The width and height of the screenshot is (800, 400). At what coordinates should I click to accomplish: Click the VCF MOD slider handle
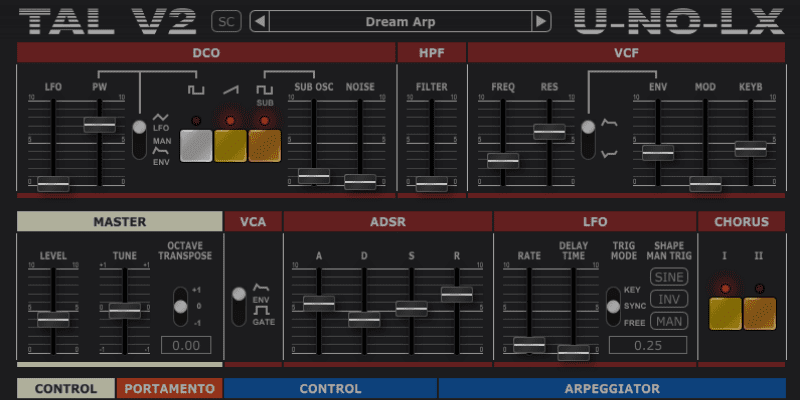[x=705, y=184]
